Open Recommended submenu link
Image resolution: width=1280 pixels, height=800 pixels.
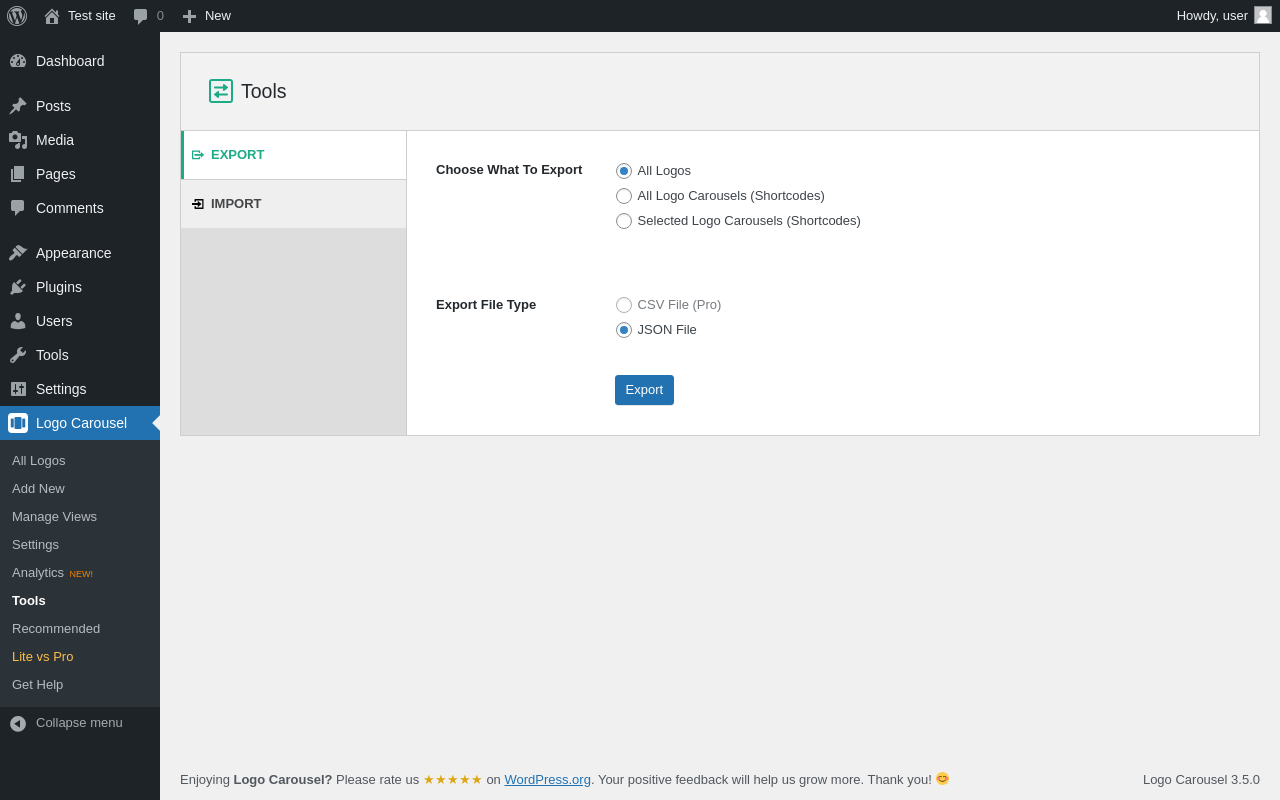tap(56, 629)
